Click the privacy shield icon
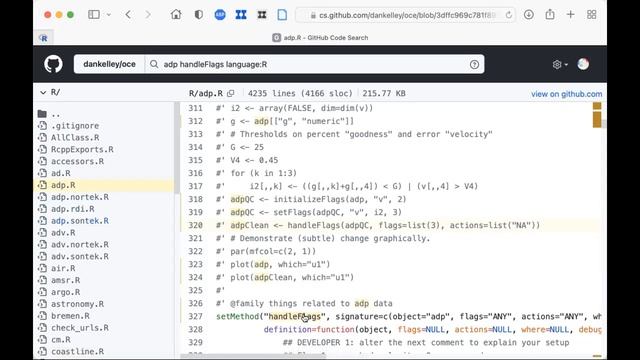Viewport: 640px width, 360px height. [x=199, y=15]
